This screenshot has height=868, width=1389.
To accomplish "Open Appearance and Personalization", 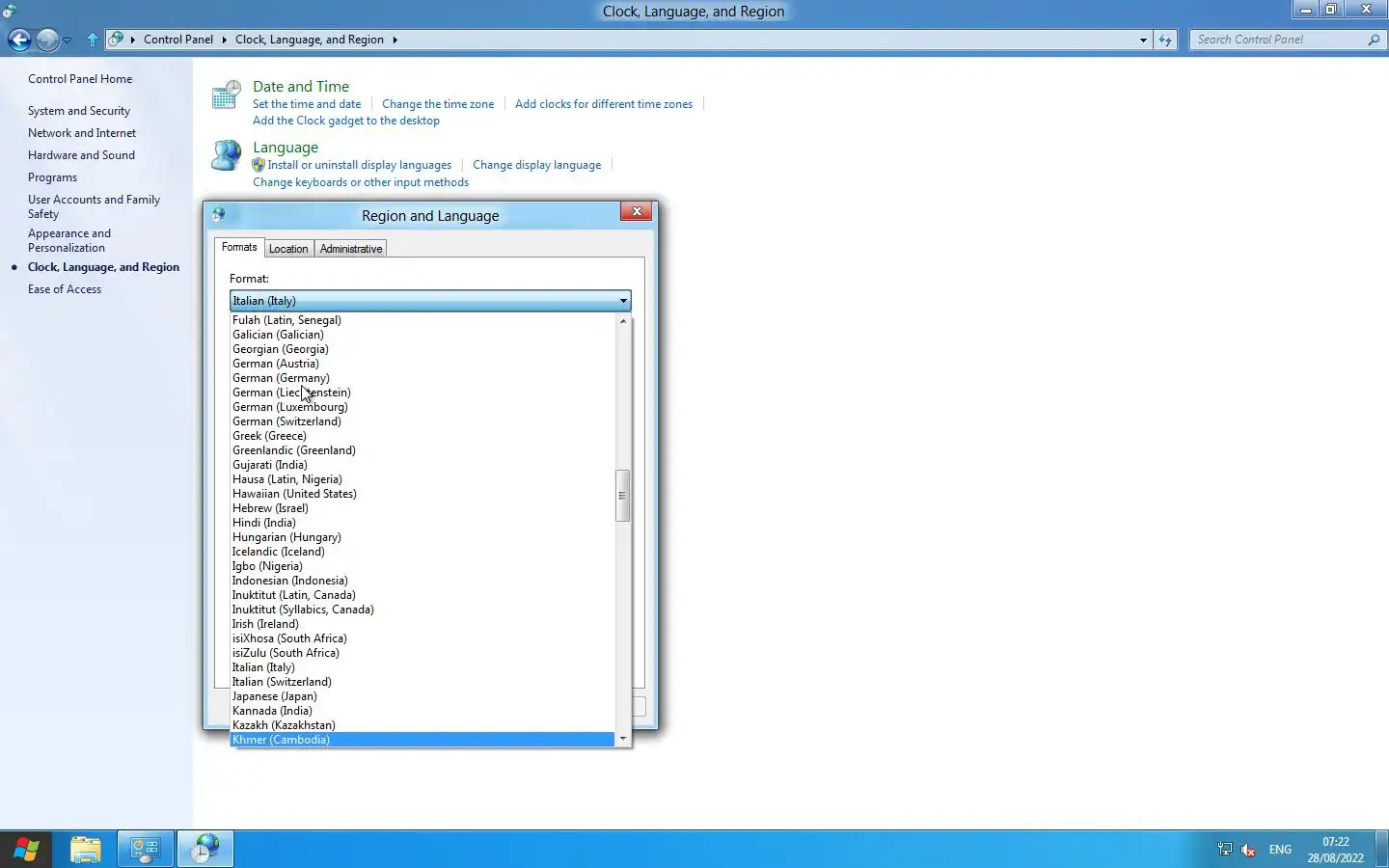I will (69, 240).
